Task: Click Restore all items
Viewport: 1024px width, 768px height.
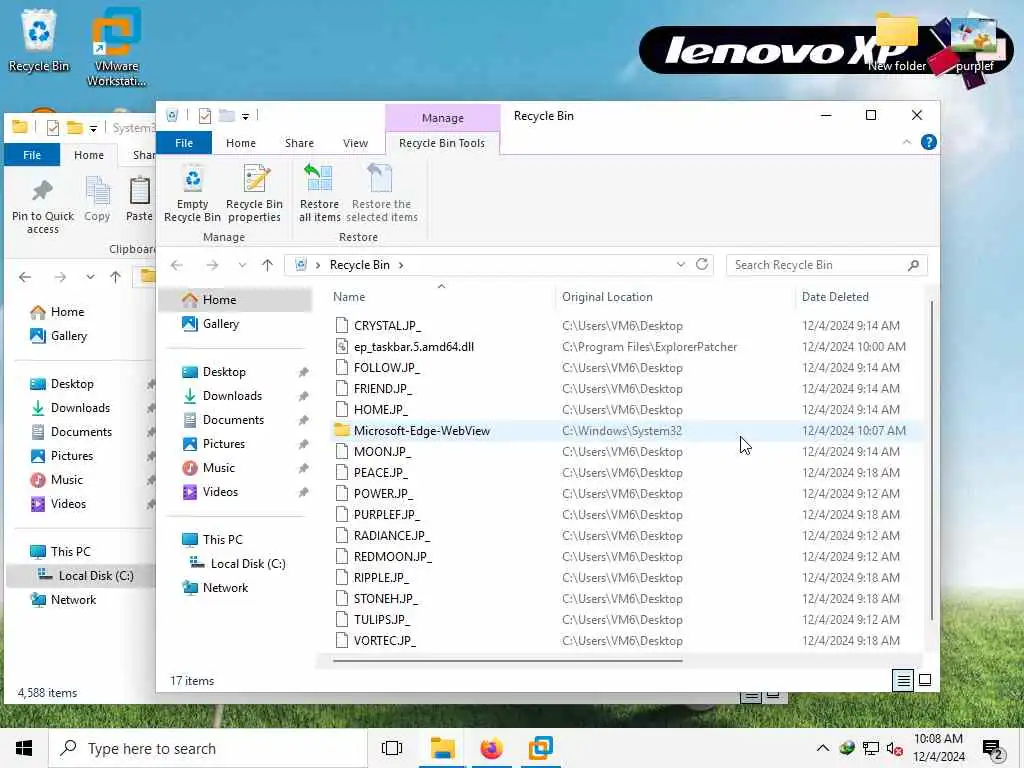Action: click(x=319, y=193)
